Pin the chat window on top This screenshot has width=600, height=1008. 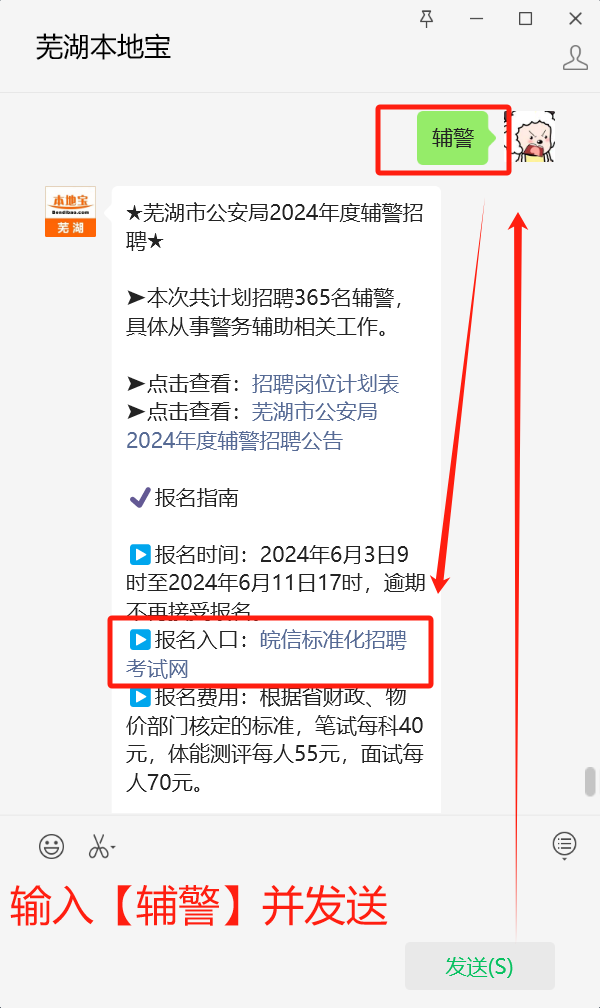pyautogui.click(x=426, y=19)
